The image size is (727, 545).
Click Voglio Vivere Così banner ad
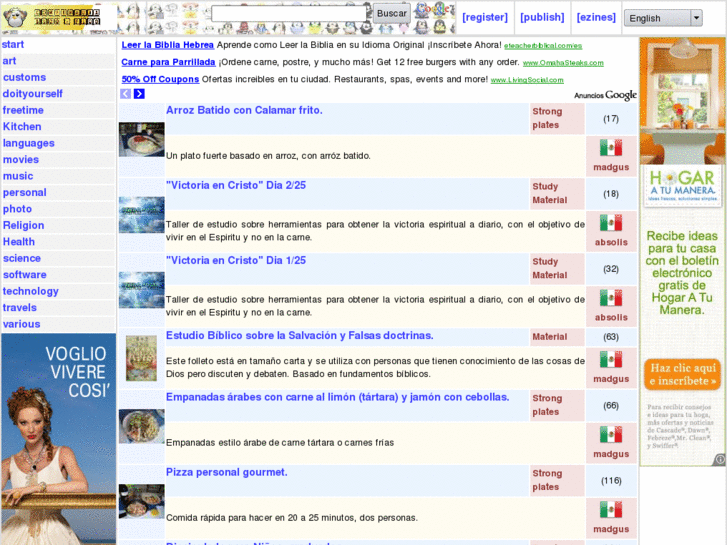[x=58, y=439]
